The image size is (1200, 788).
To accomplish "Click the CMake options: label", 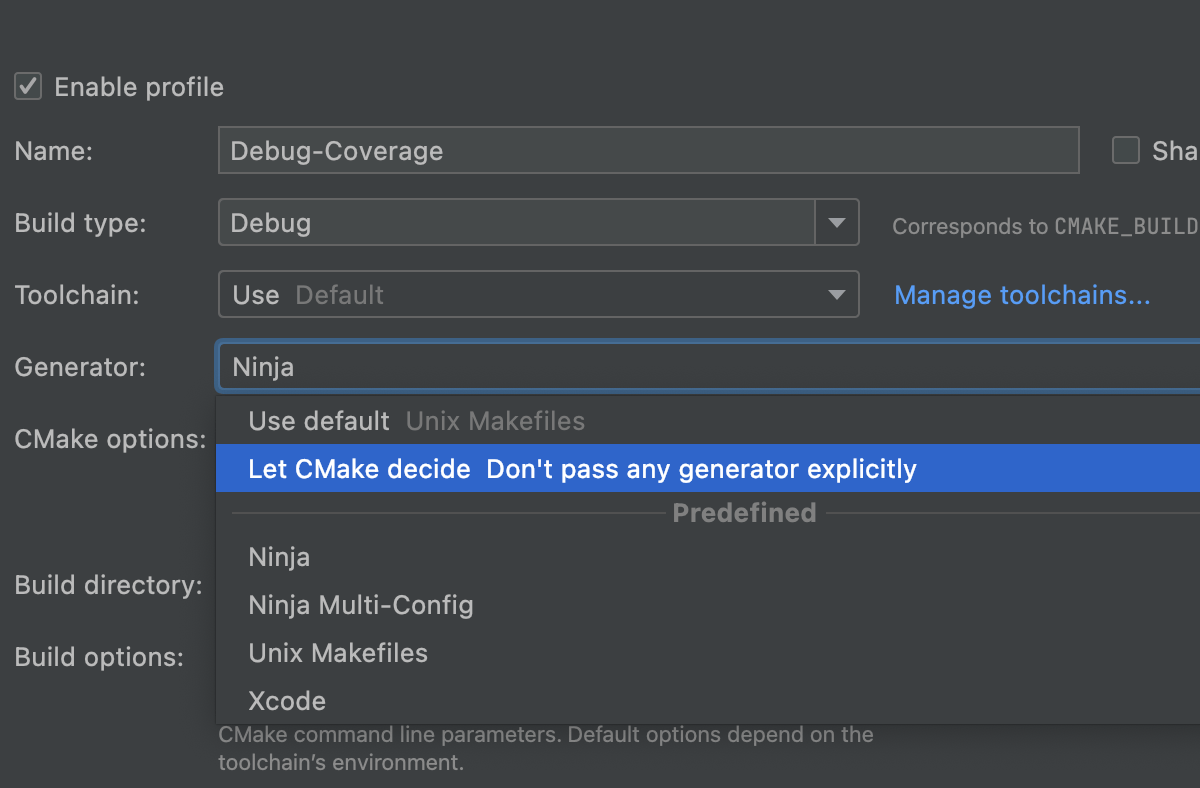I will tap(110, 439).
